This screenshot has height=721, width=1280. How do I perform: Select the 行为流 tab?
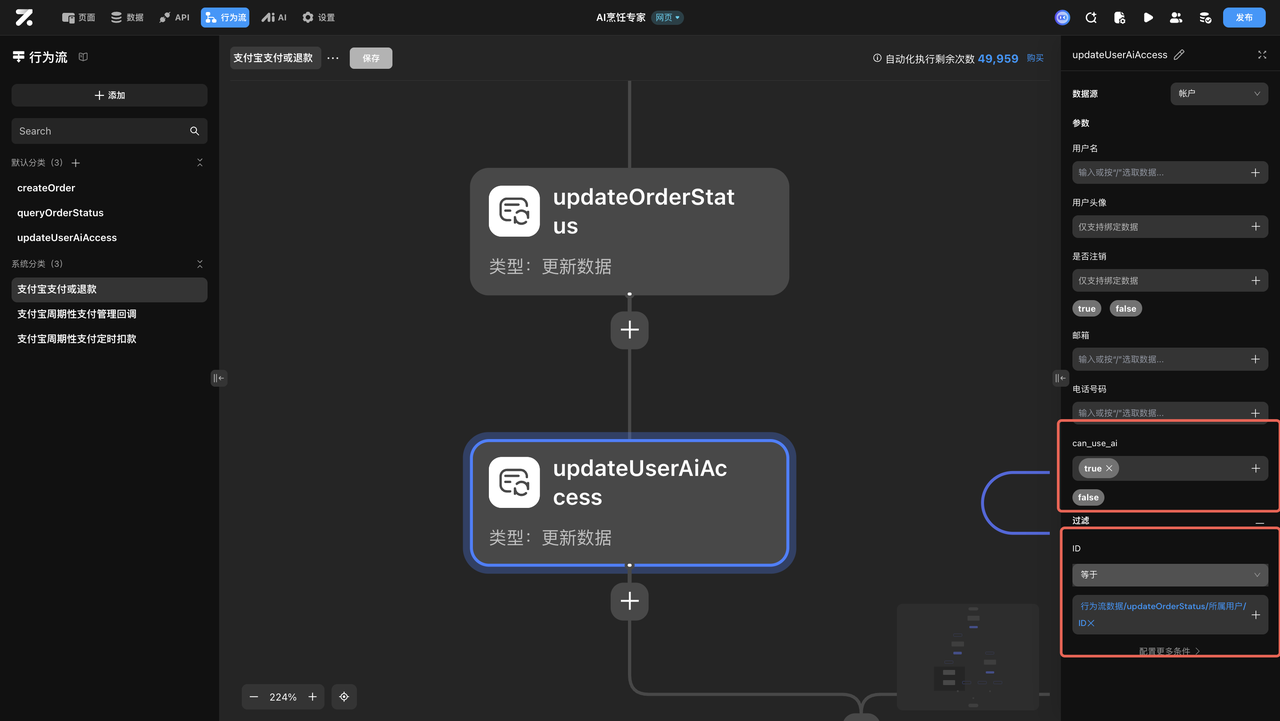click(225, 17)
